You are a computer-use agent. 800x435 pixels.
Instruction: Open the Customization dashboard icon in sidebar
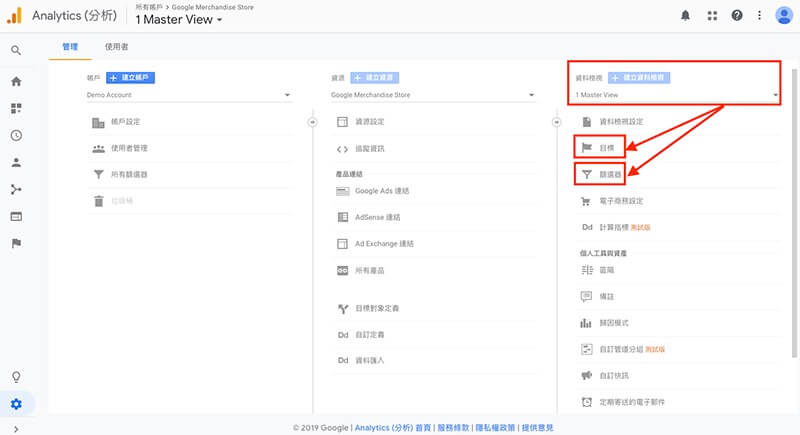coord(16,109)
